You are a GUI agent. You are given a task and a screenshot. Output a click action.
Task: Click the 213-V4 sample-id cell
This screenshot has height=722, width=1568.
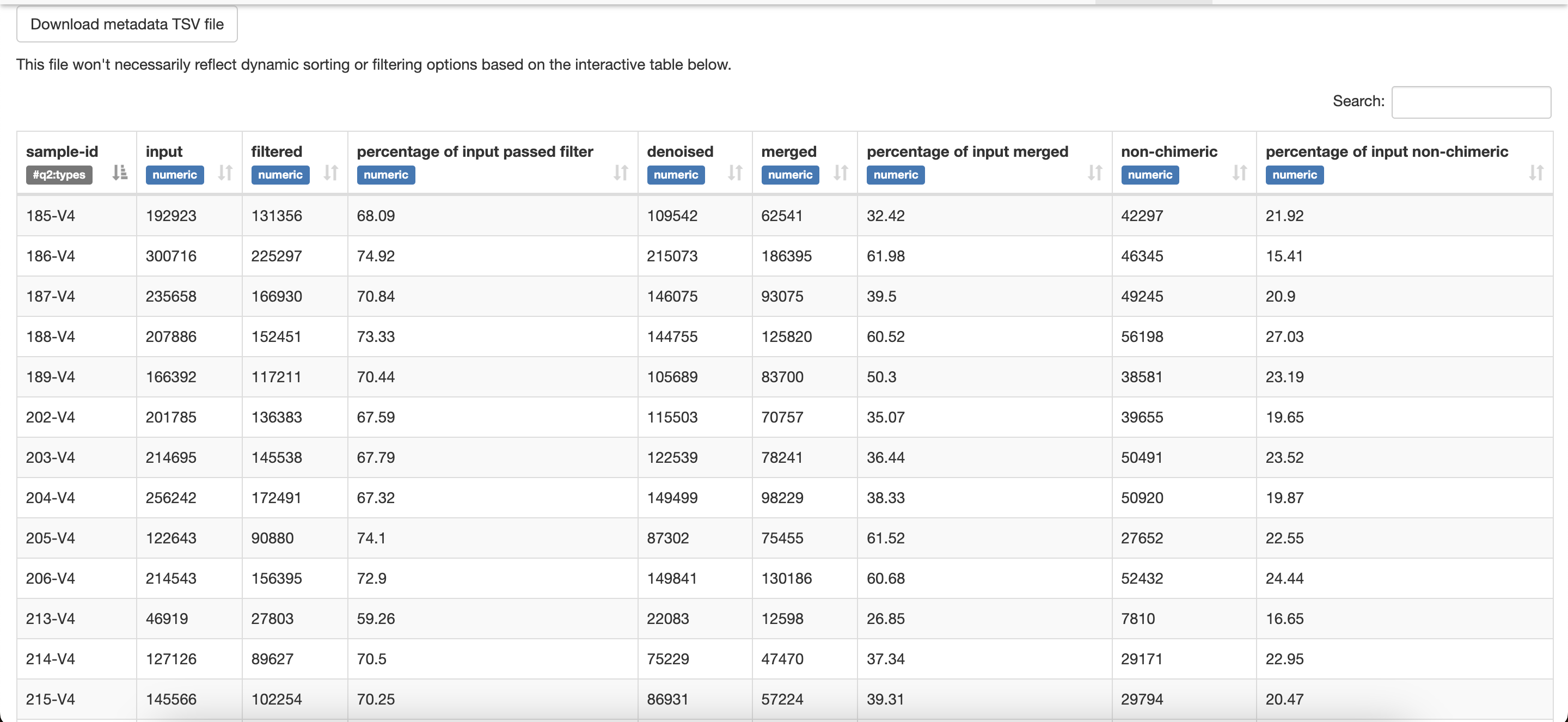click(51, 619)
